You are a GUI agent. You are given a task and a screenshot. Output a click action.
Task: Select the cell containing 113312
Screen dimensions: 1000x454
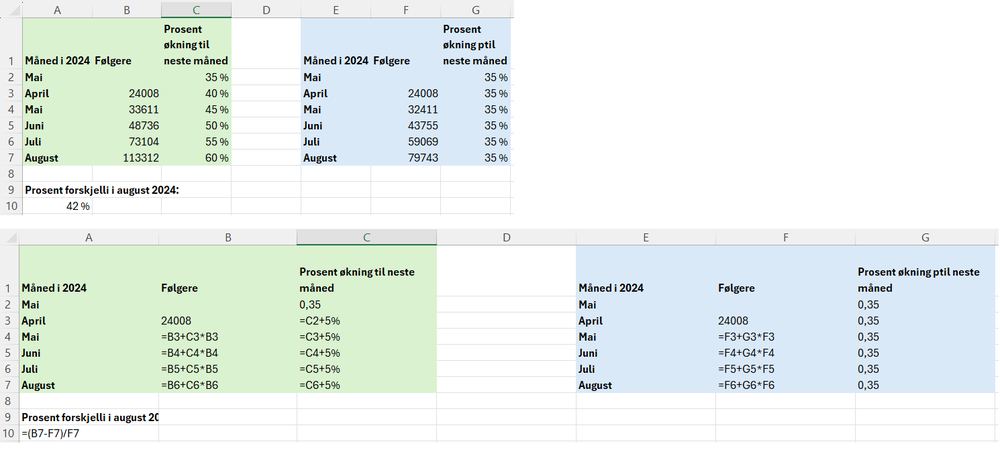pos(126,157)
